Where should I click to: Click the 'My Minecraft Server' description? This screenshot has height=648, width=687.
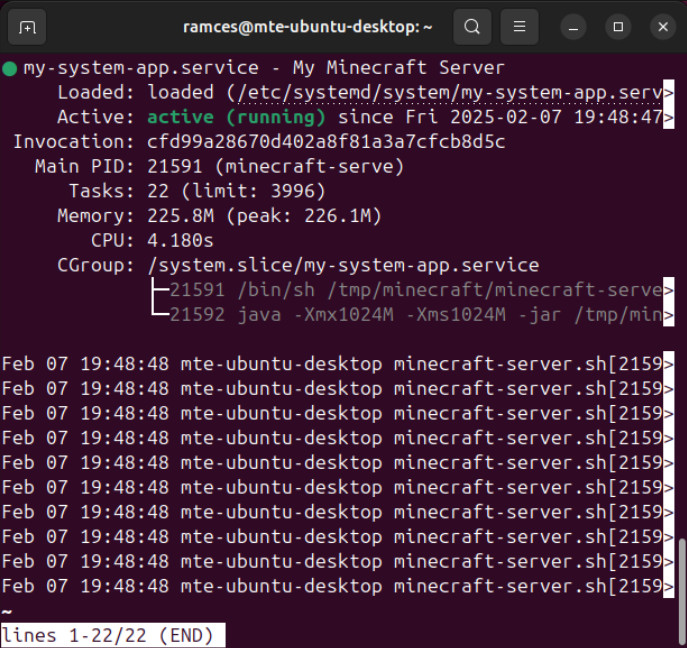click(x=398, y=68)
